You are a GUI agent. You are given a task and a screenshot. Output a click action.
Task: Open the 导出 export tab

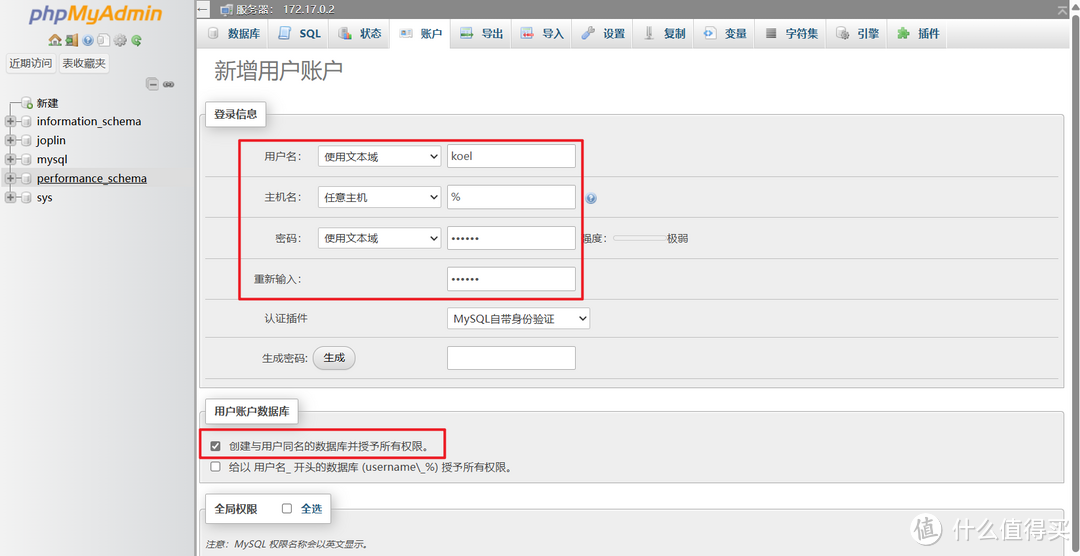(x=481, y=33)
